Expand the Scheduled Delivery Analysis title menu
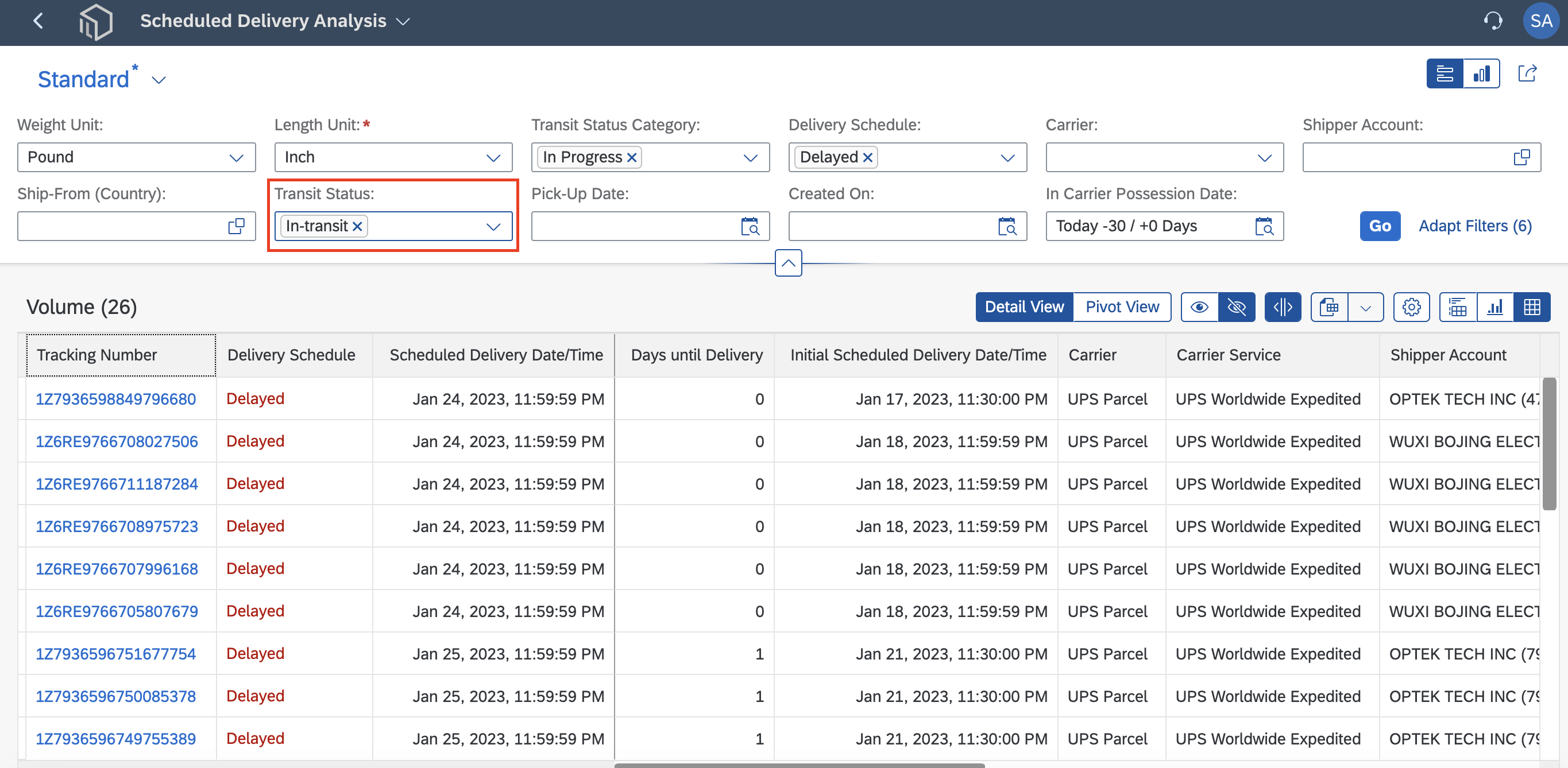Screen dimensions: 1568x768 (403, 22)
